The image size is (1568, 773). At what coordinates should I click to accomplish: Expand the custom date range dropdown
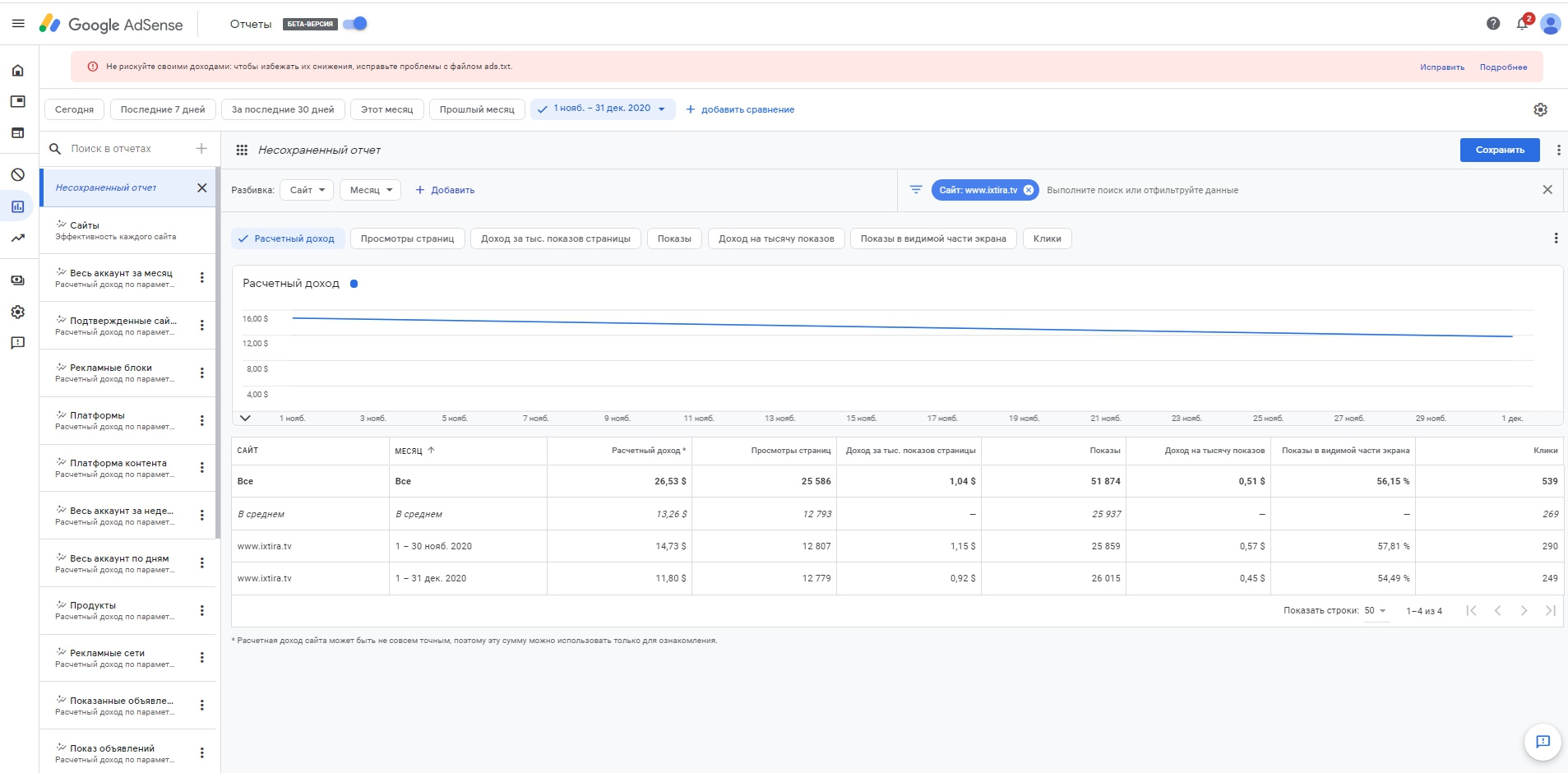661,109
